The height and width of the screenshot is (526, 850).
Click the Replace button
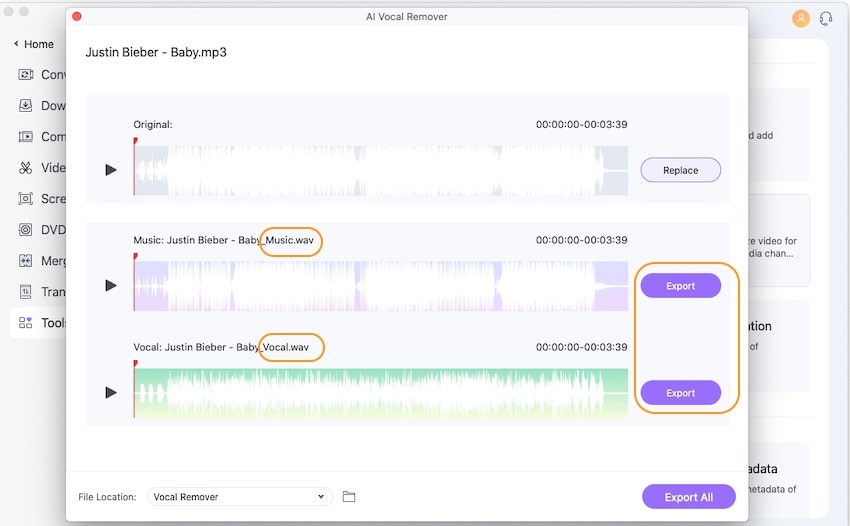click(680, 170)
